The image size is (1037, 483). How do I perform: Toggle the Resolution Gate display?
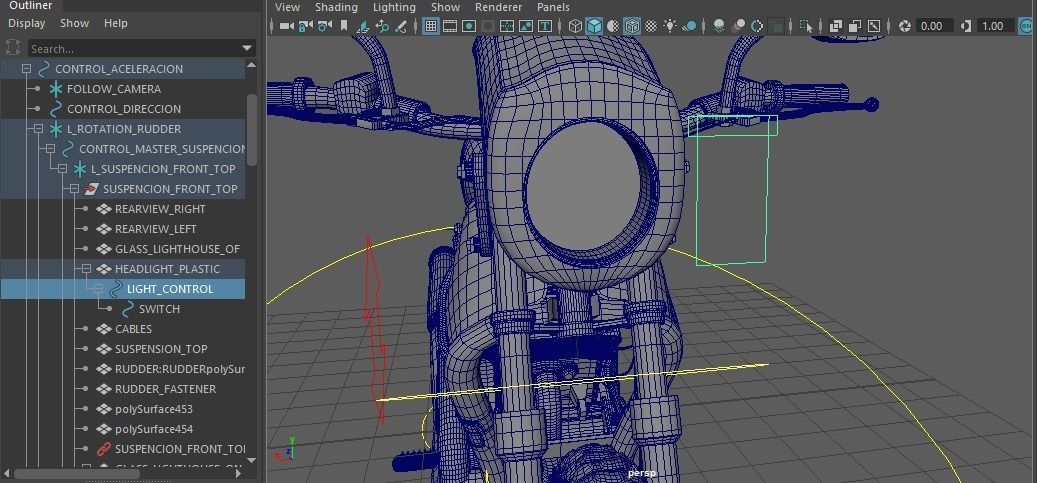(x=468, y=26)
